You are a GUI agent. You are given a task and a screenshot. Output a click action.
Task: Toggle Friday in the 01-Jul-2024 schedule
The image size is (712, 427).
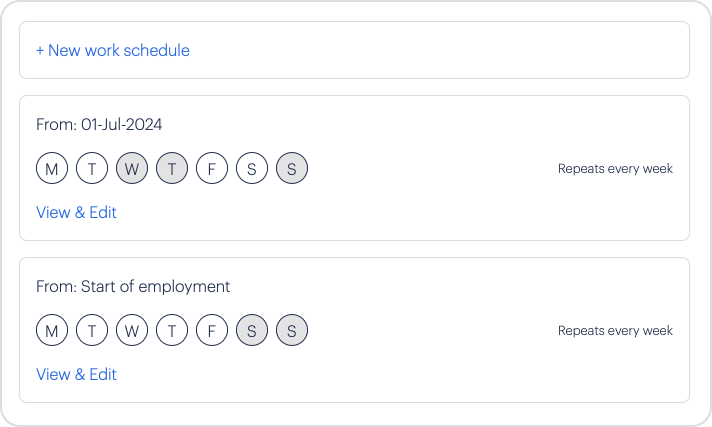pos(212,169)
